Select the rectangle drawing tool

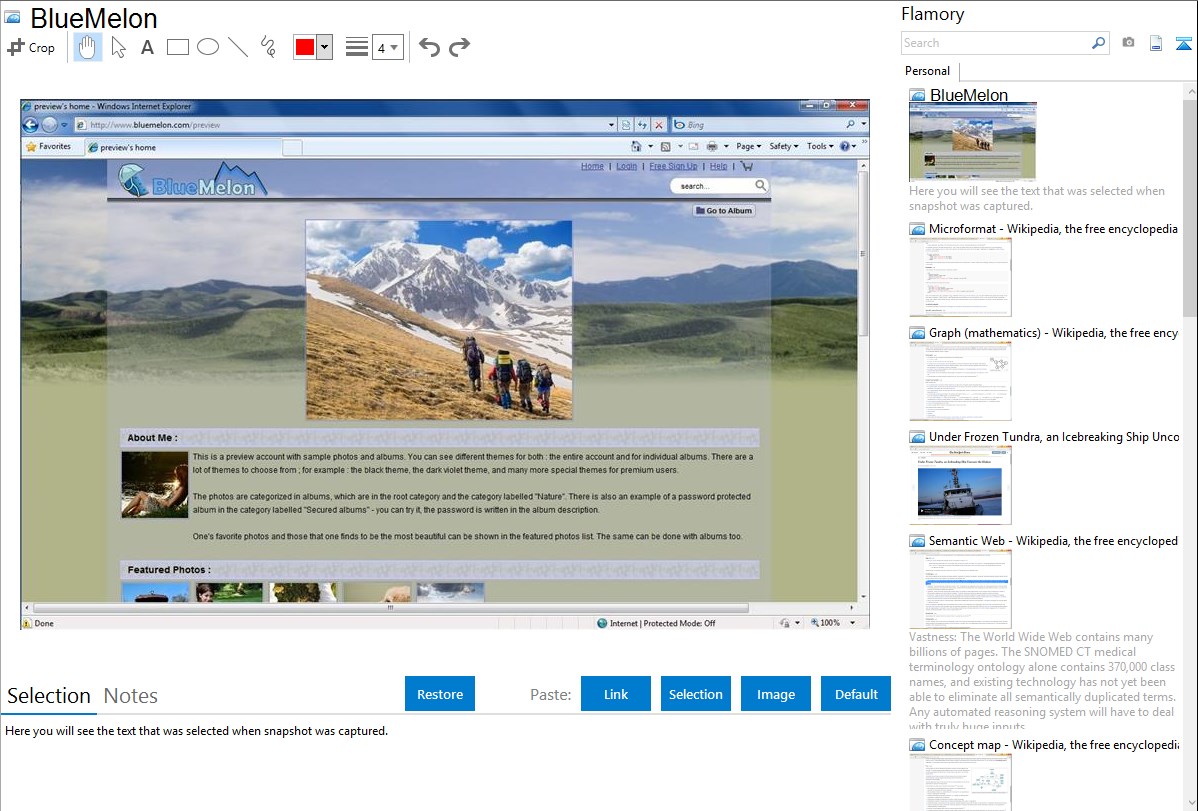pos(177,47)
